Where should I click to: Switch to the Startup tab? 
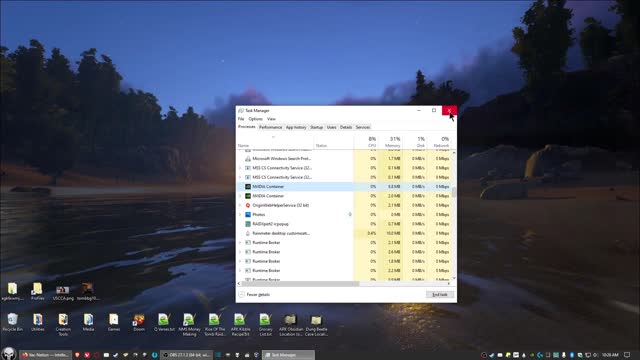[x=316, y=127]
